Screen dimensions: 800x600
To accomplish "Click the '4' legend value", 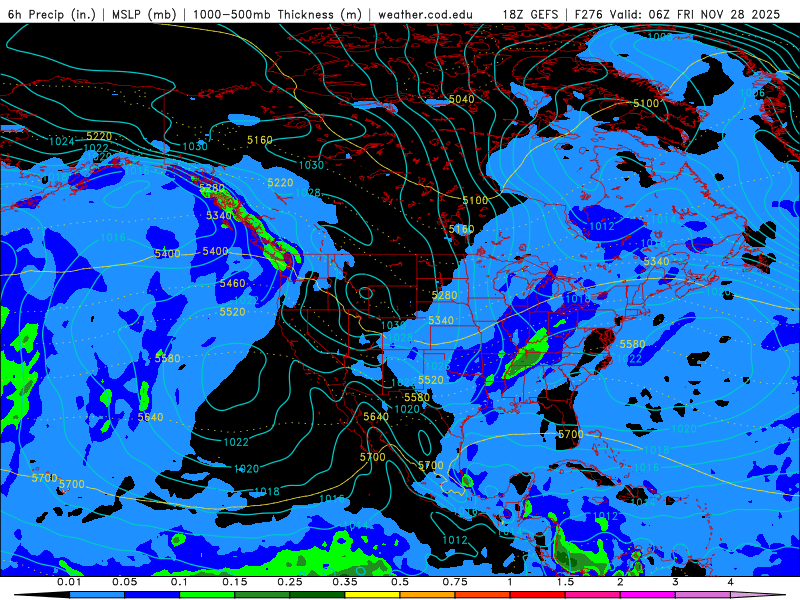I will [x=731, y=582].
